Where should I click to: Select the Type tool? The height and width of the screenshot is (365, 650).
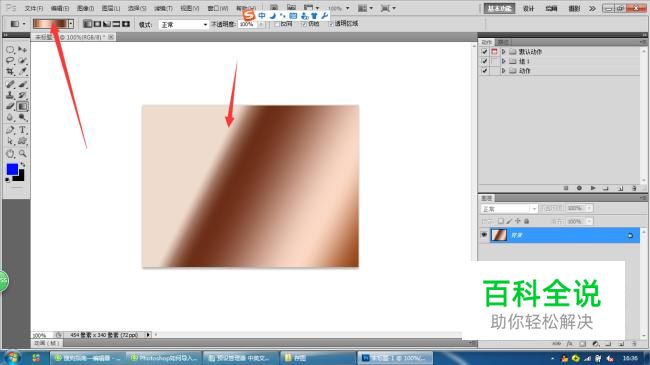coord(22,130)
